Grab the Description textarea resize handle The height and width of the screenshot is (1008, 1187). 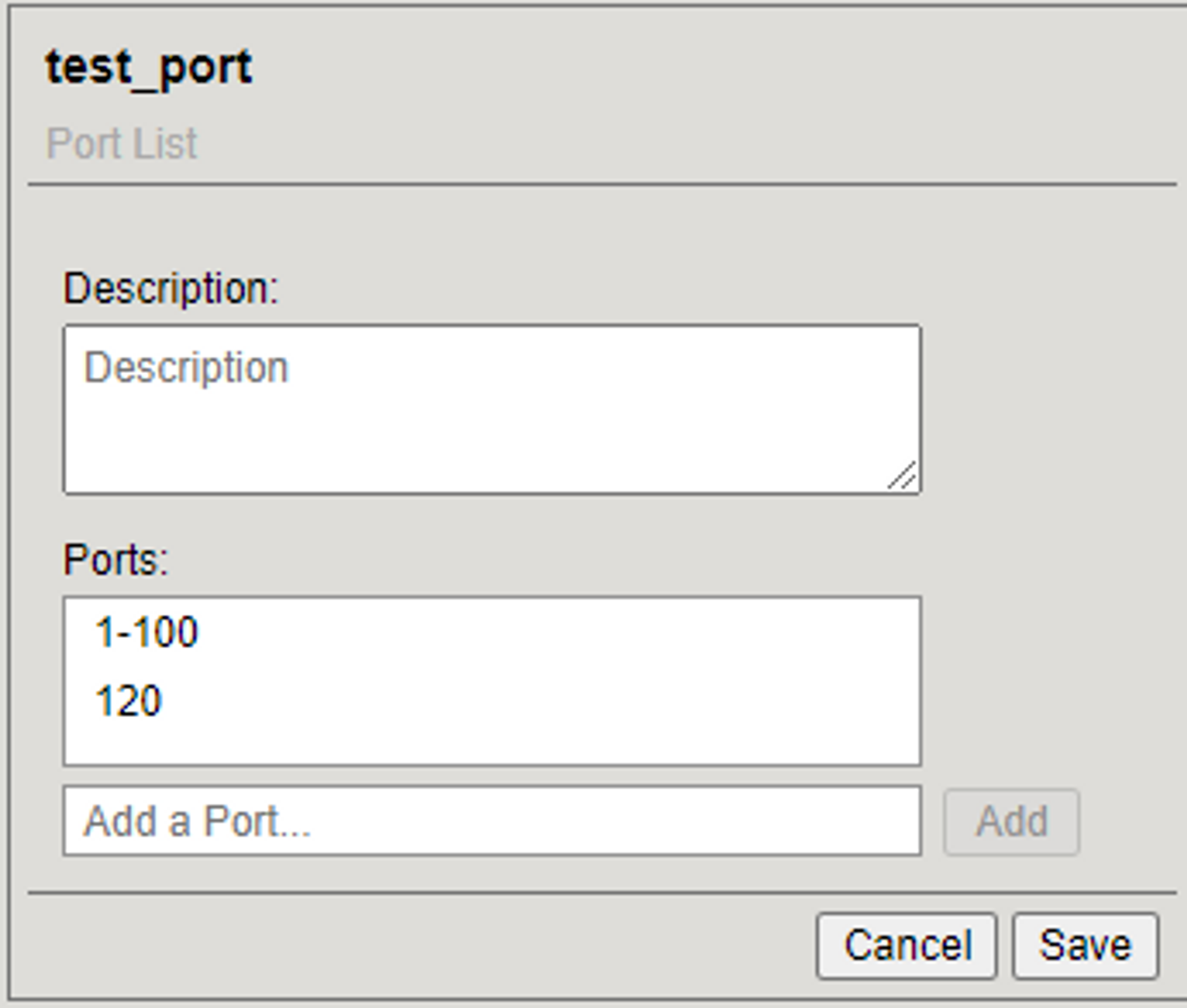click(x=902, y=476)
